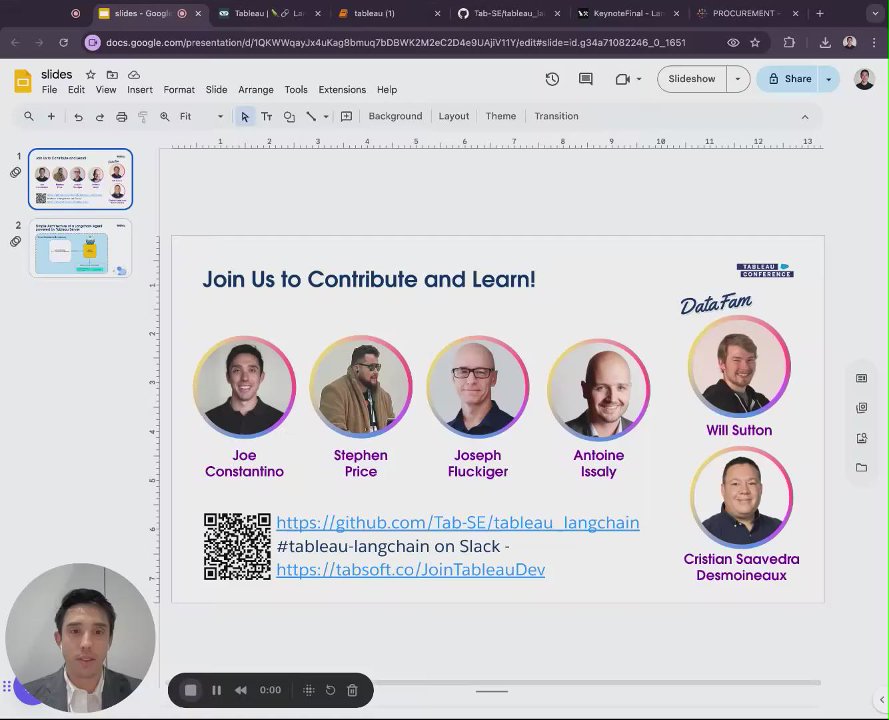Image resolution: width=889 pixels, height=720 pixels.
Task: Open the Extensions menu
Action: pyautogui.click(x=342, y=90)
